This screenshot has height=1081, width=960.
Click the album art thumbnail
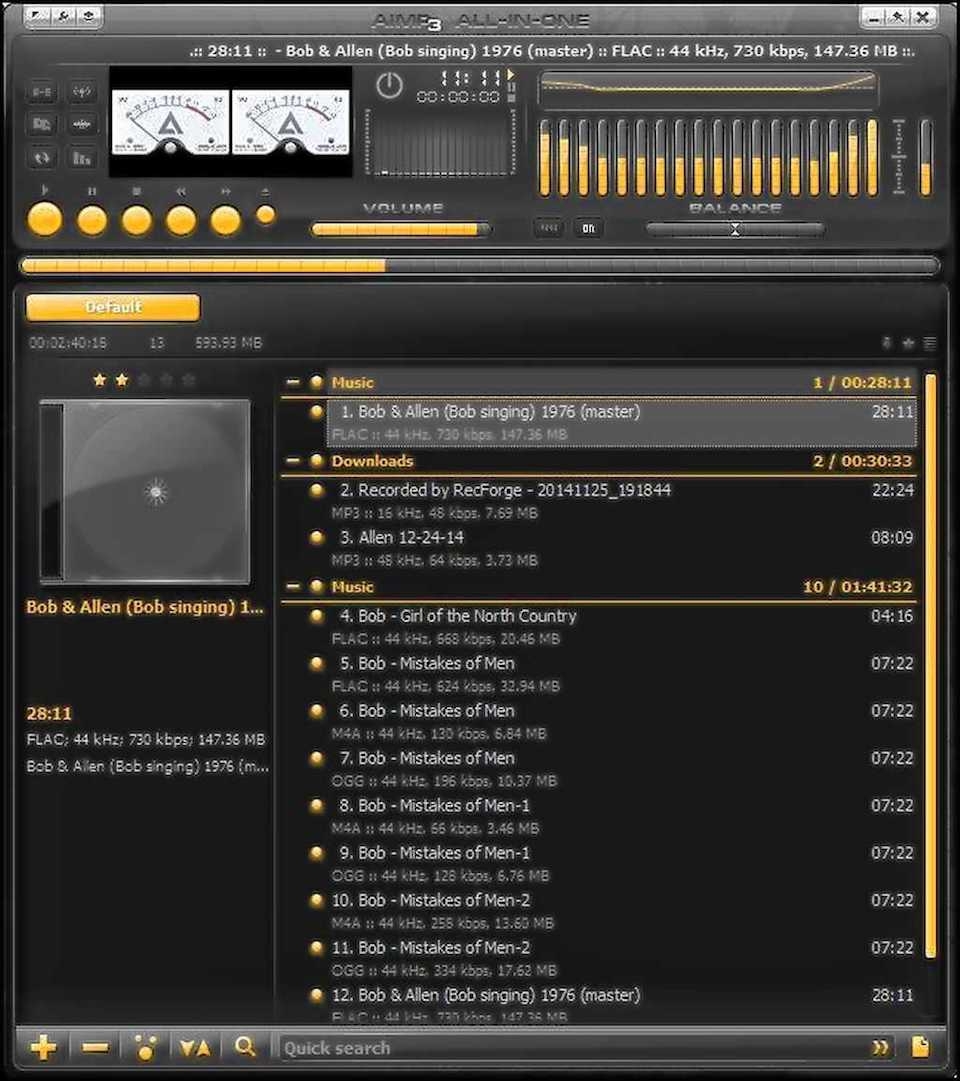pos(146,492)
